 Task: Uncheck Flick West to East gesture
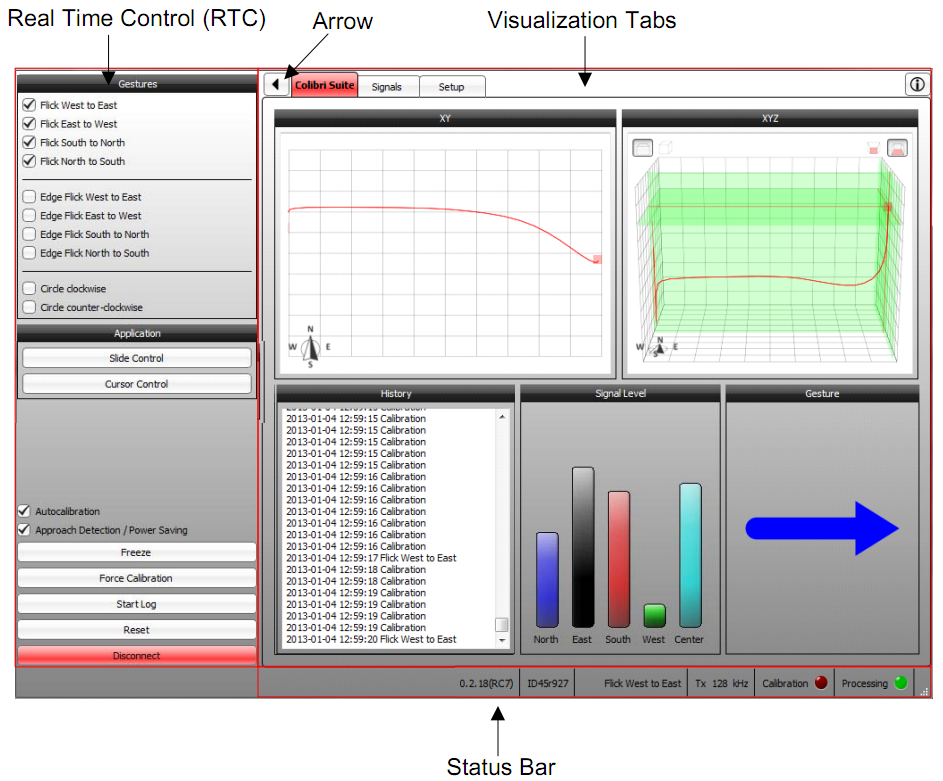pyautogui.click(x=29, y=105)
